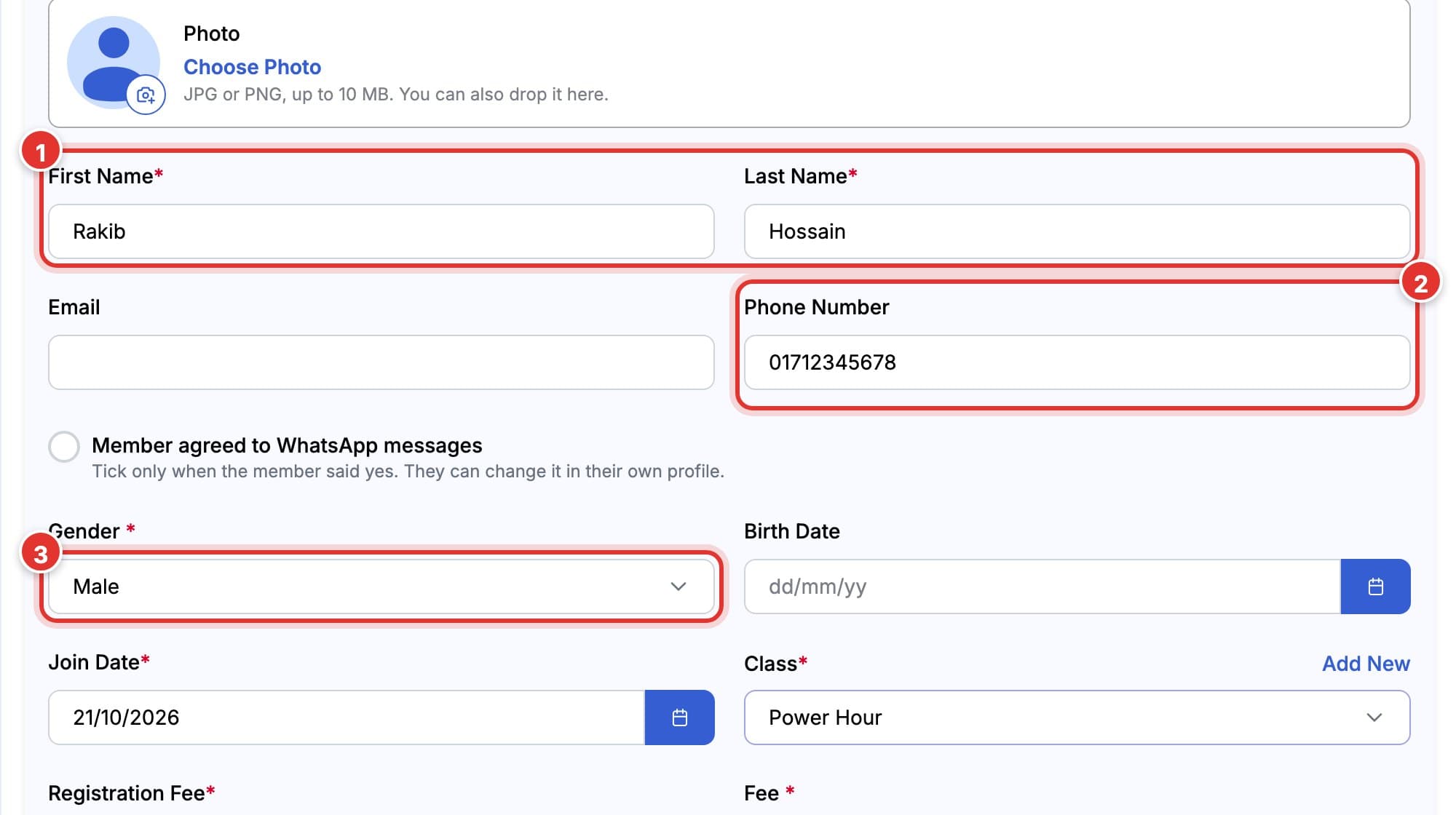Click the Photo heading text
Viewport: 1456px width, 815px height.
click(x=211, y=33)
